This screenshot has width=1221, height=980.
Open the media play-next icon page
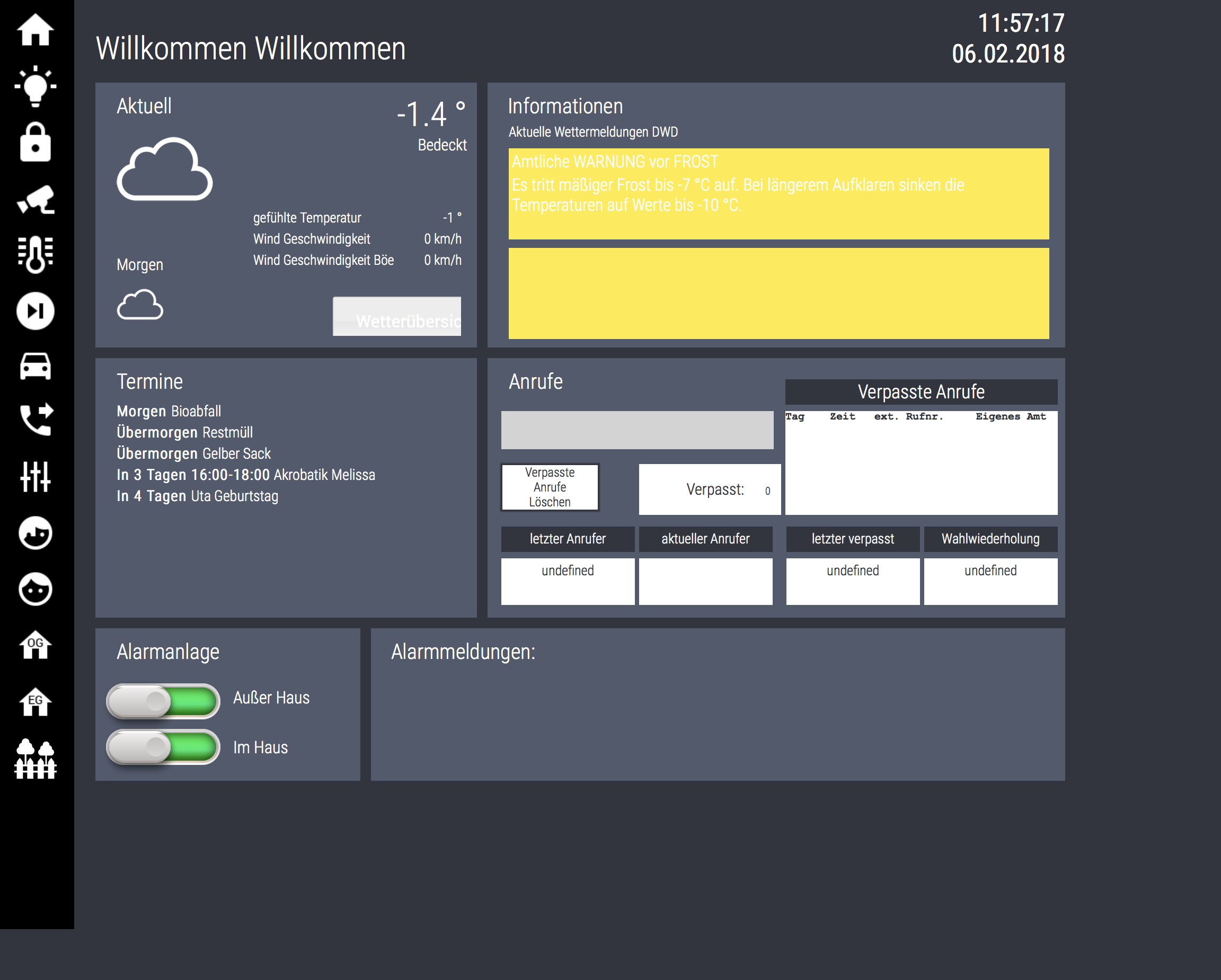click(36, 311)
